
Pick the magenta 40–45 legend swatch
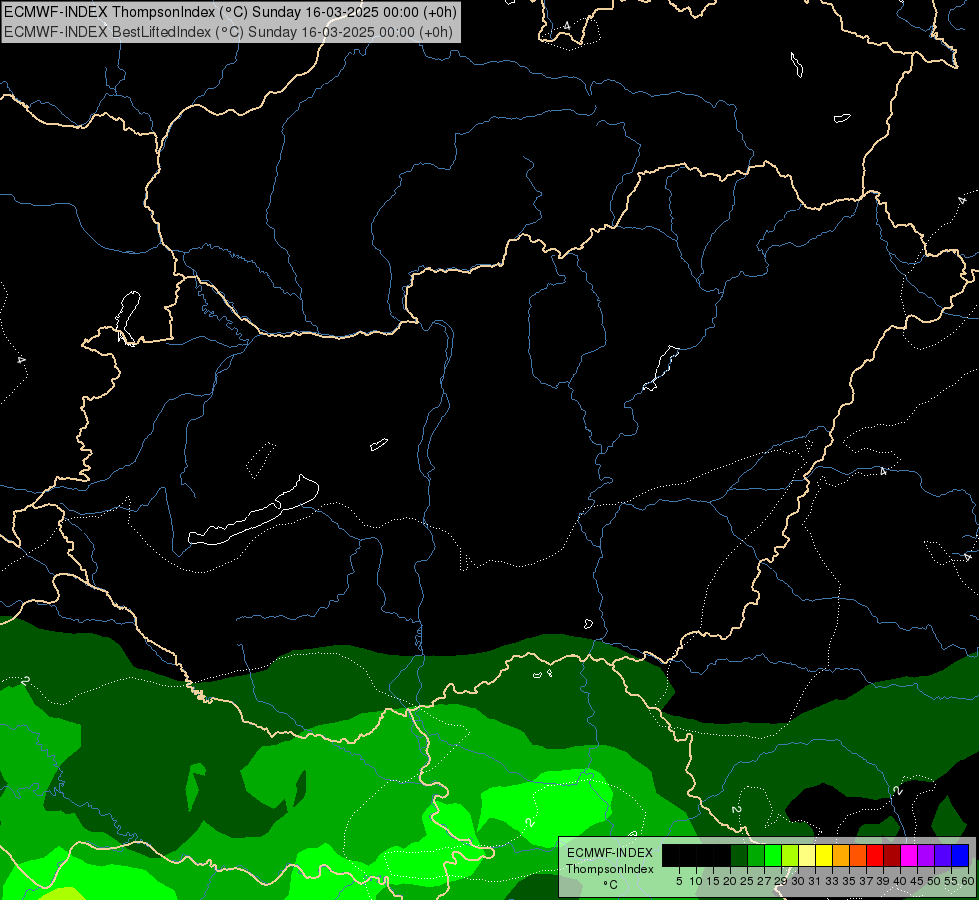pos(909,856)
